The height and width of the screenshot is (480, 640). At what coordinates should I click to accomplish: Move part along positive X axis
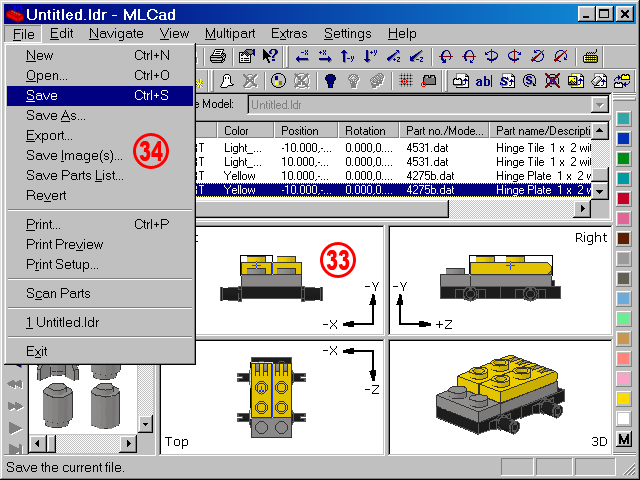click(325, 56)
